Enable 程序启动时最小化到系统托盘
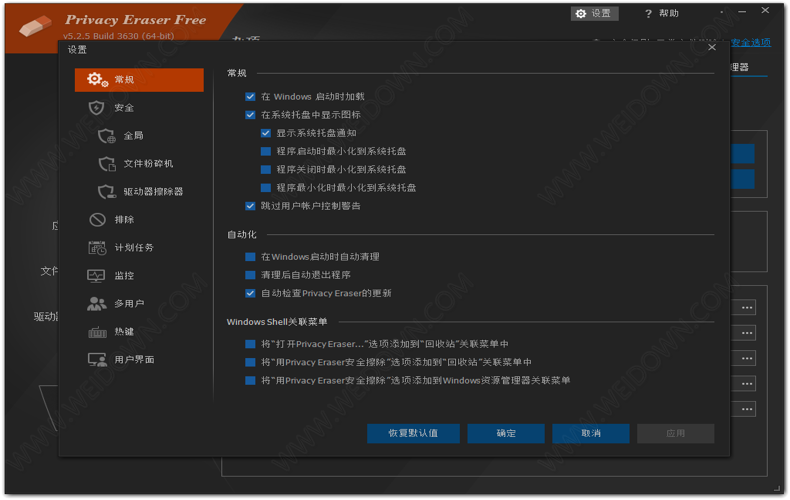The image size is (790, 500). tap(266, 151)
